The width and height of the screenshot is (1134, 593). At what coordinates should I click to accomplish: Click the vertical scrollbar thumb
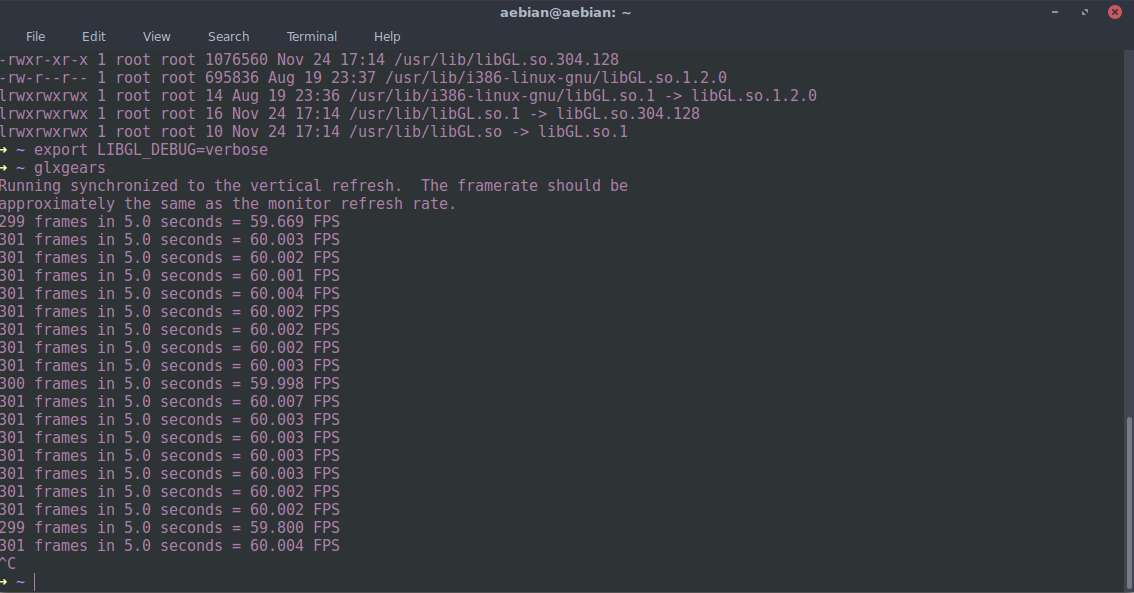(1129, 503)
